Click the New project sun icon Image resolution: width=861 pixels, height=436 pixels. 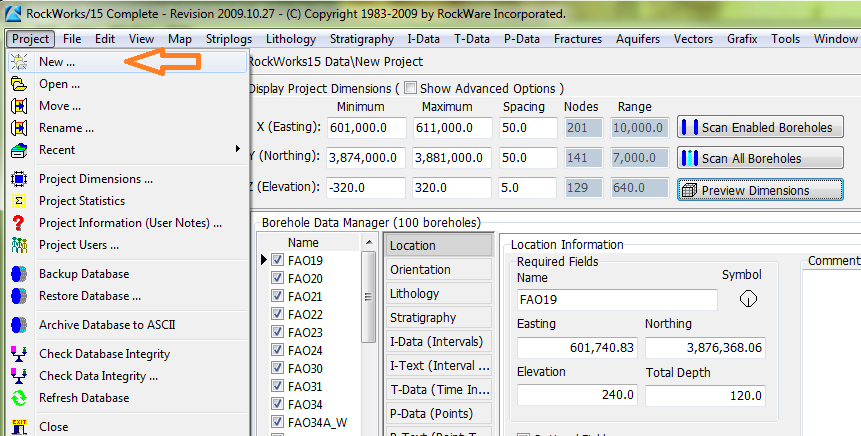tap(19, 62)
